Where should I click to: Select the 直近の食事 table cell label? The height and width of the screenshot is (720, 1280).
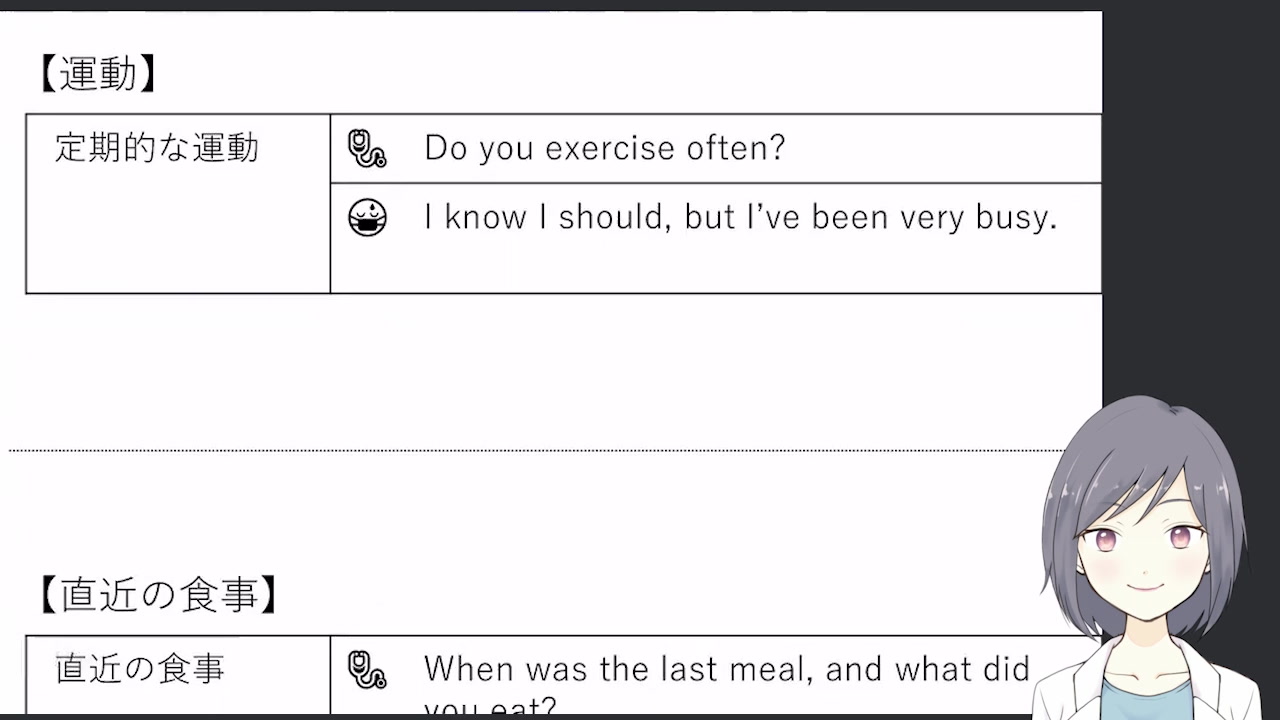point(140,668)
